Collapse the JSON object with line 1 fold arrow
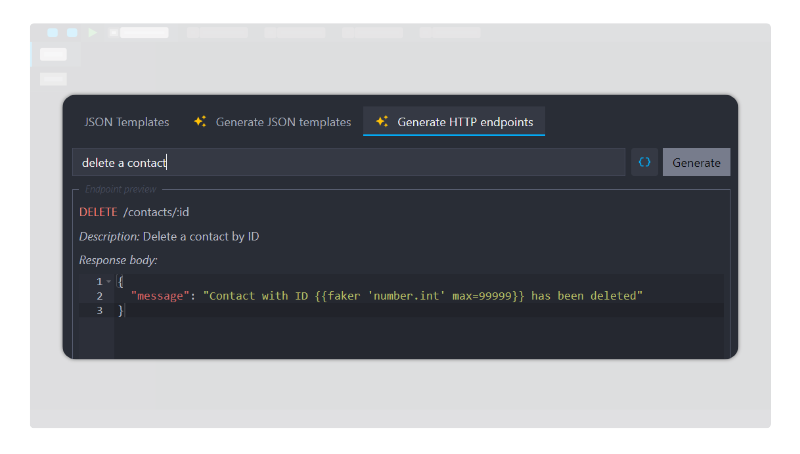The height and width of the screenshot is (454, 800). [x=108, y=282]
